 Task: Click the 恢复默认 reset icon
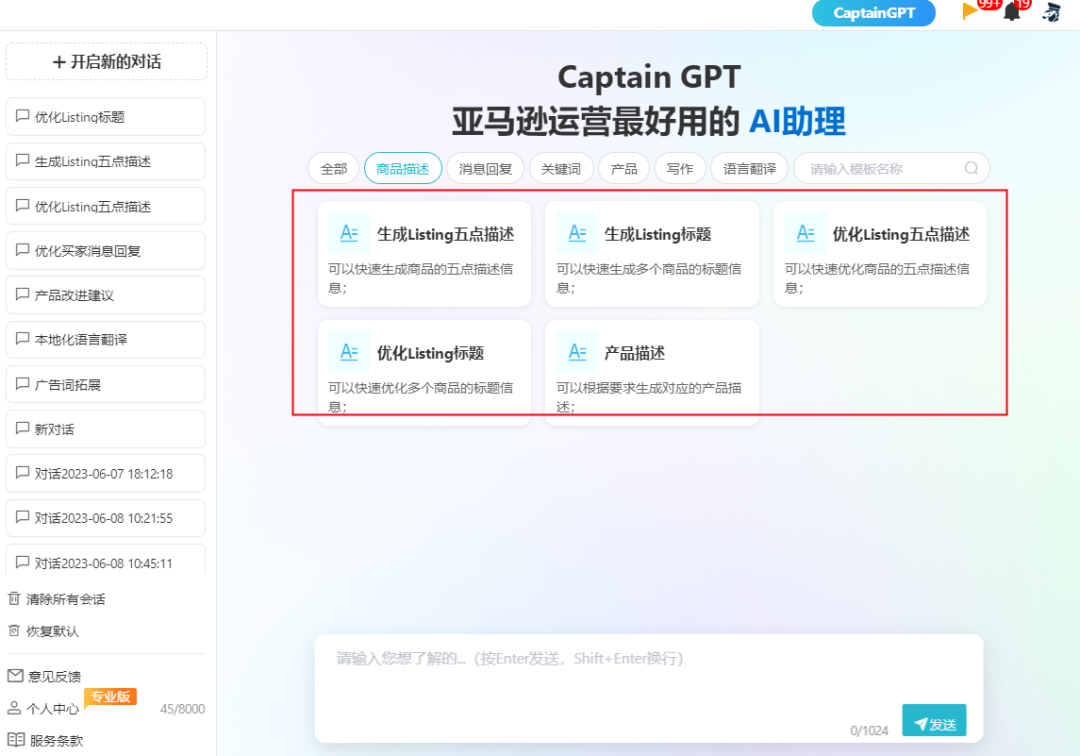point(14,631)
